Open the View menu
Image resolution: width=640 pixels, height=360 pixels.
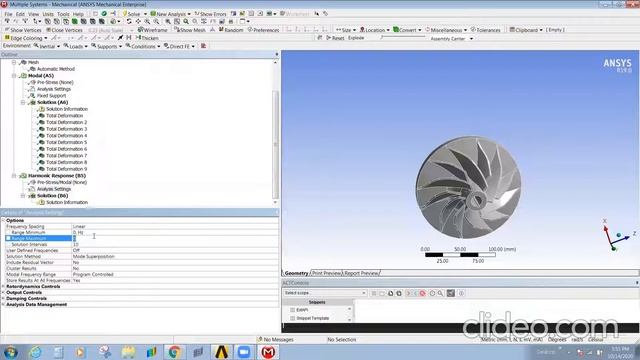tap(33, 14)
